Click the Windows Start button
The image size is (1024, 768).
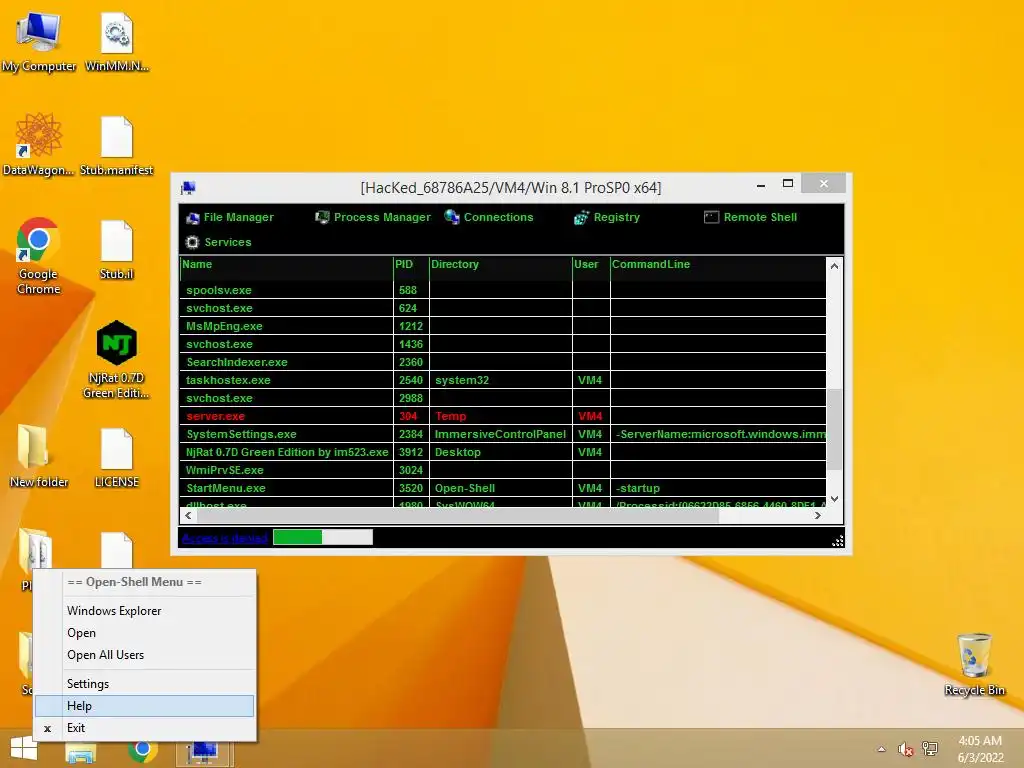point(24,749)
